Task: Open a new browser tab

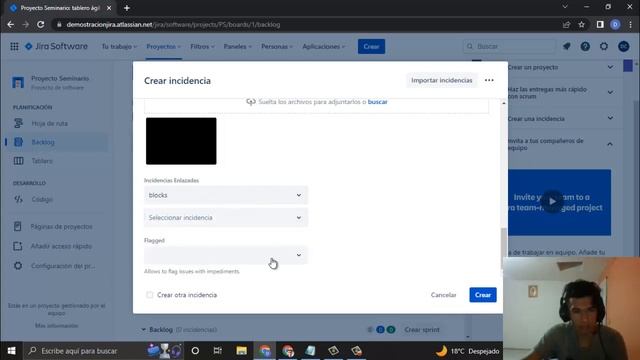Action: tap(127, 8)
